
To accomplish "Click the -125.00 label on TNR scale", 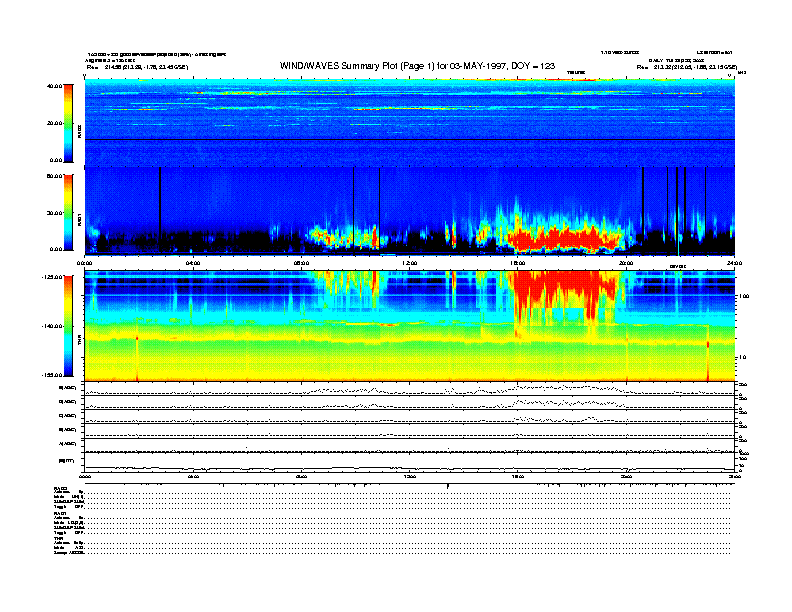I will pyautogui.click(x=53, y=277).
